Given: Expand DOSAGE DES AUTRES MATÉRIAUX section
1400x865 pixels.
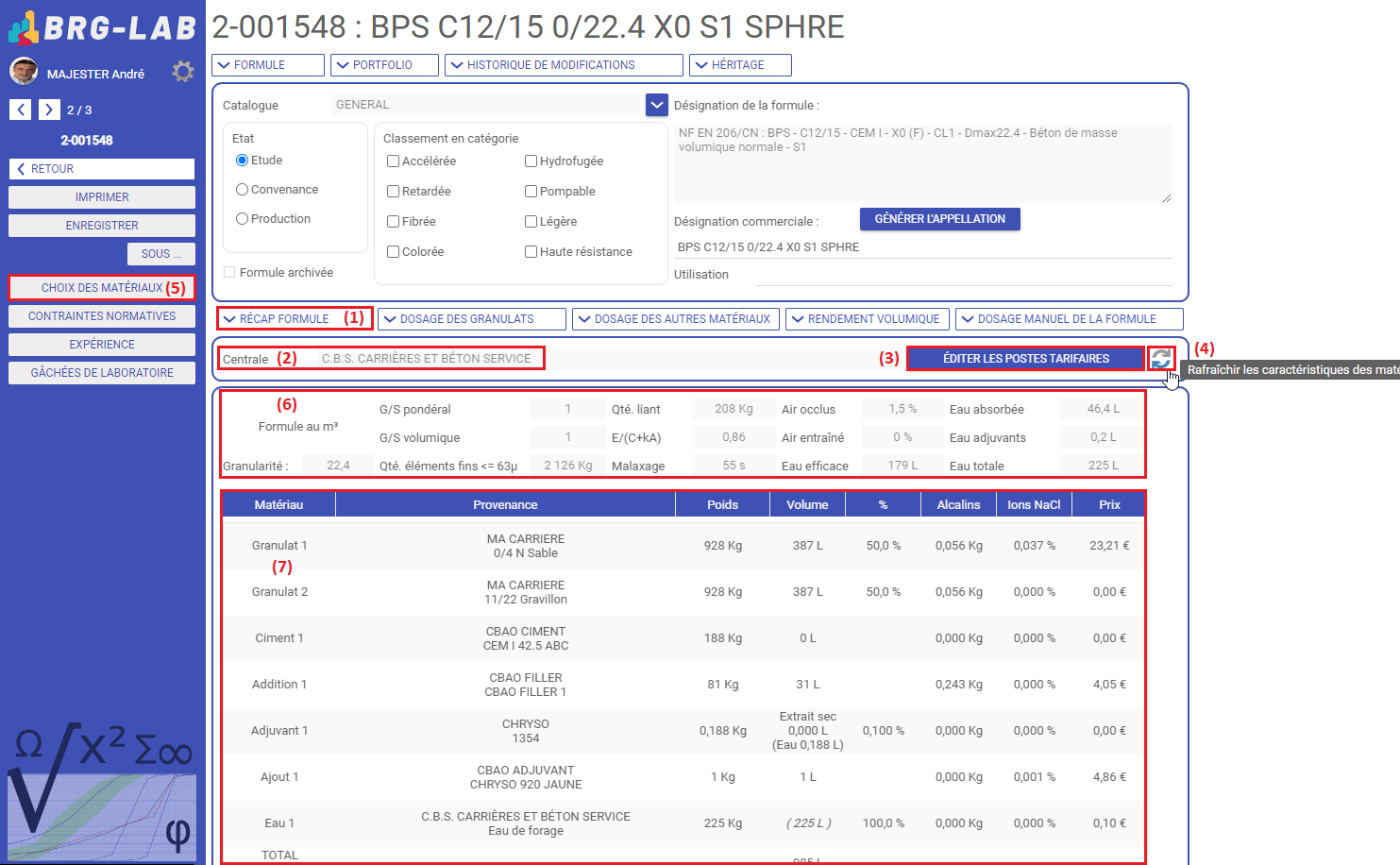Looking at the screenshot, I should pos(676,319).
